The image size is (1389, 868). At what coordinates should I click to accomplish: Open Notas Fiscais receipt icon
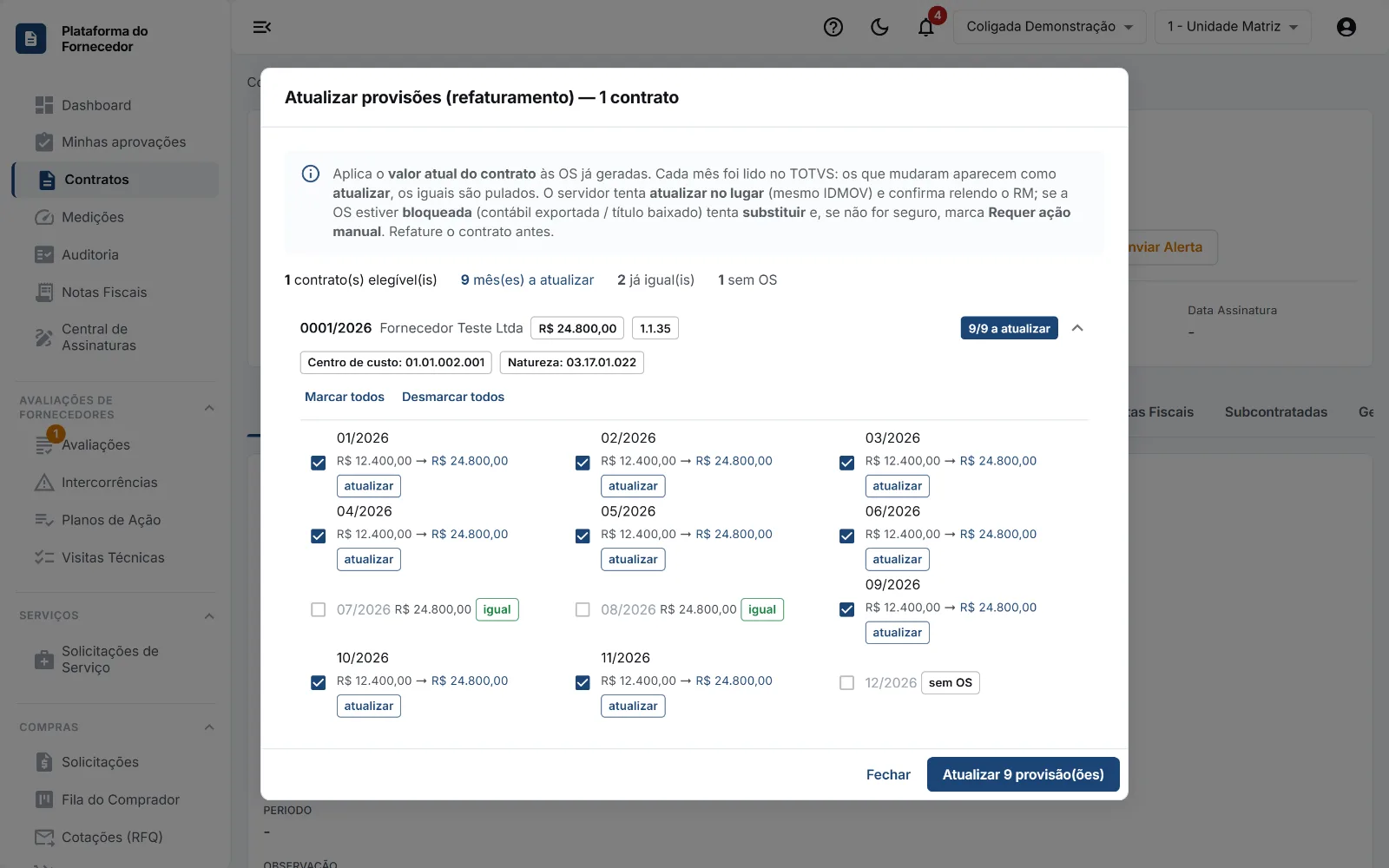point(43,293)
